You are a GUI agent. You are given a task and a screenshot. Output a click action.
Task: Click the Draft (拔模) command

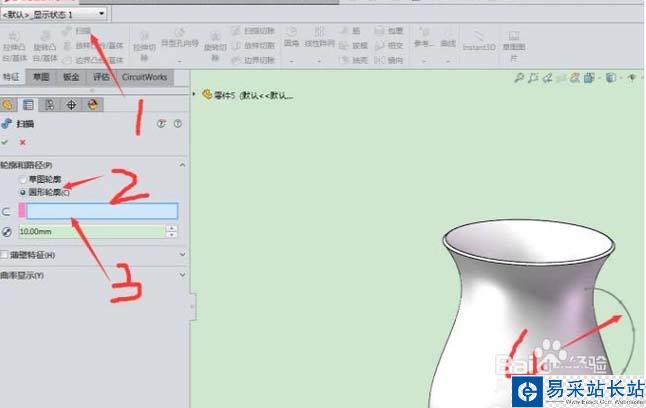353,45
